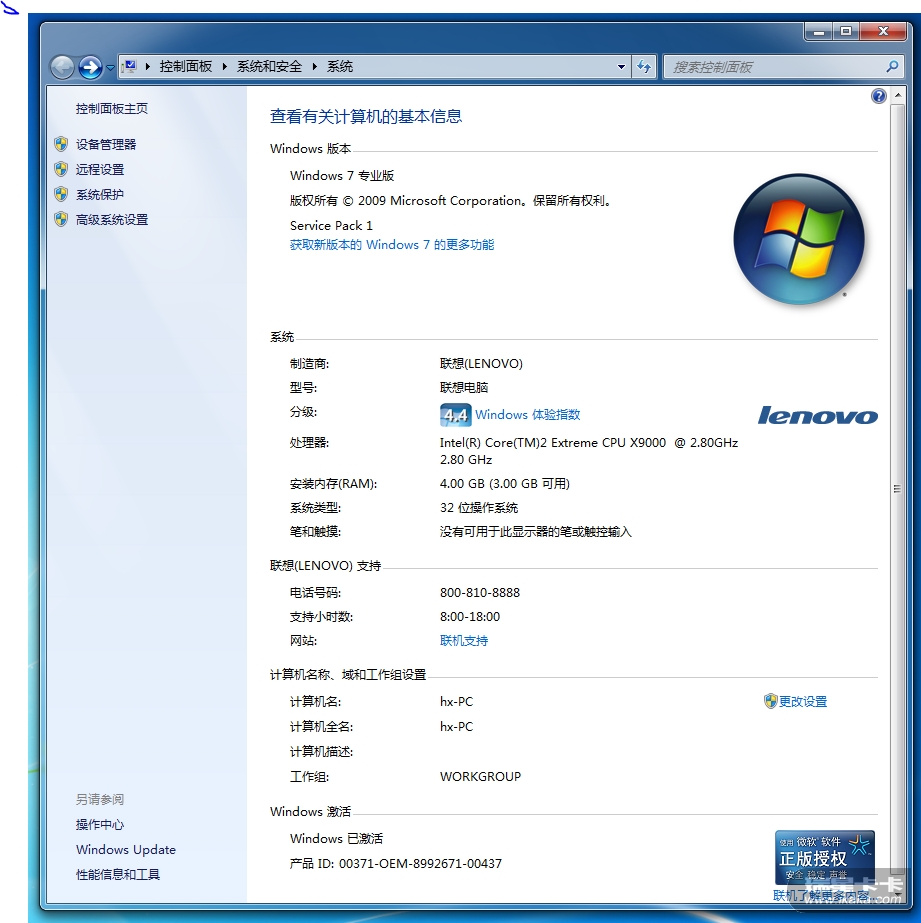Viewport: 921px width, 923px height.
Task: Open help via the blue question mark
Action: tap(879, 96)
